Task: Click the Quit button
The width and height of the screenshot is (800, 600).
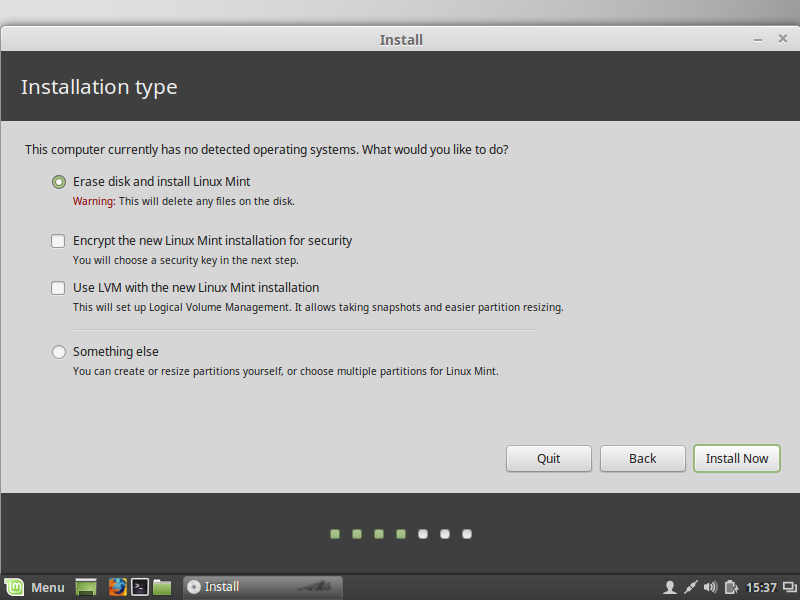Action: coord(548,459)
